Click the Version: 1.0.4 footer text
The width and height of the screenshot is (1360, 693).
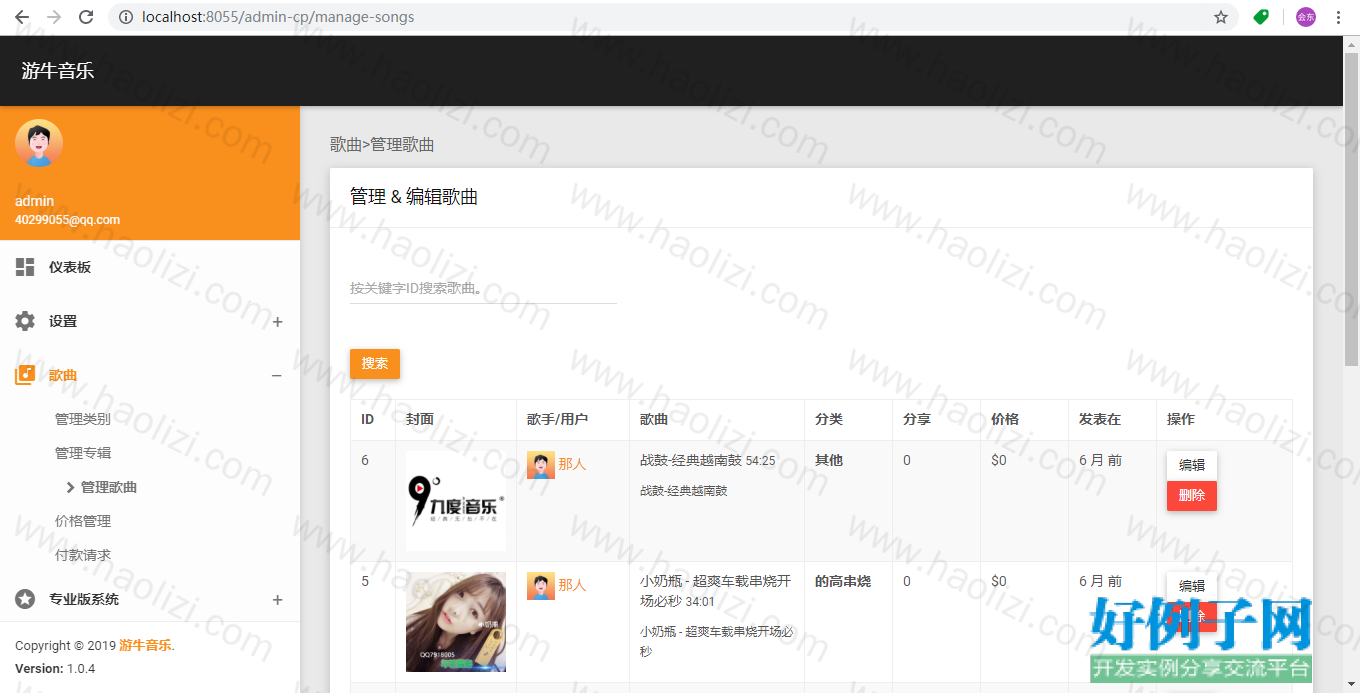(x=55, y=669)
